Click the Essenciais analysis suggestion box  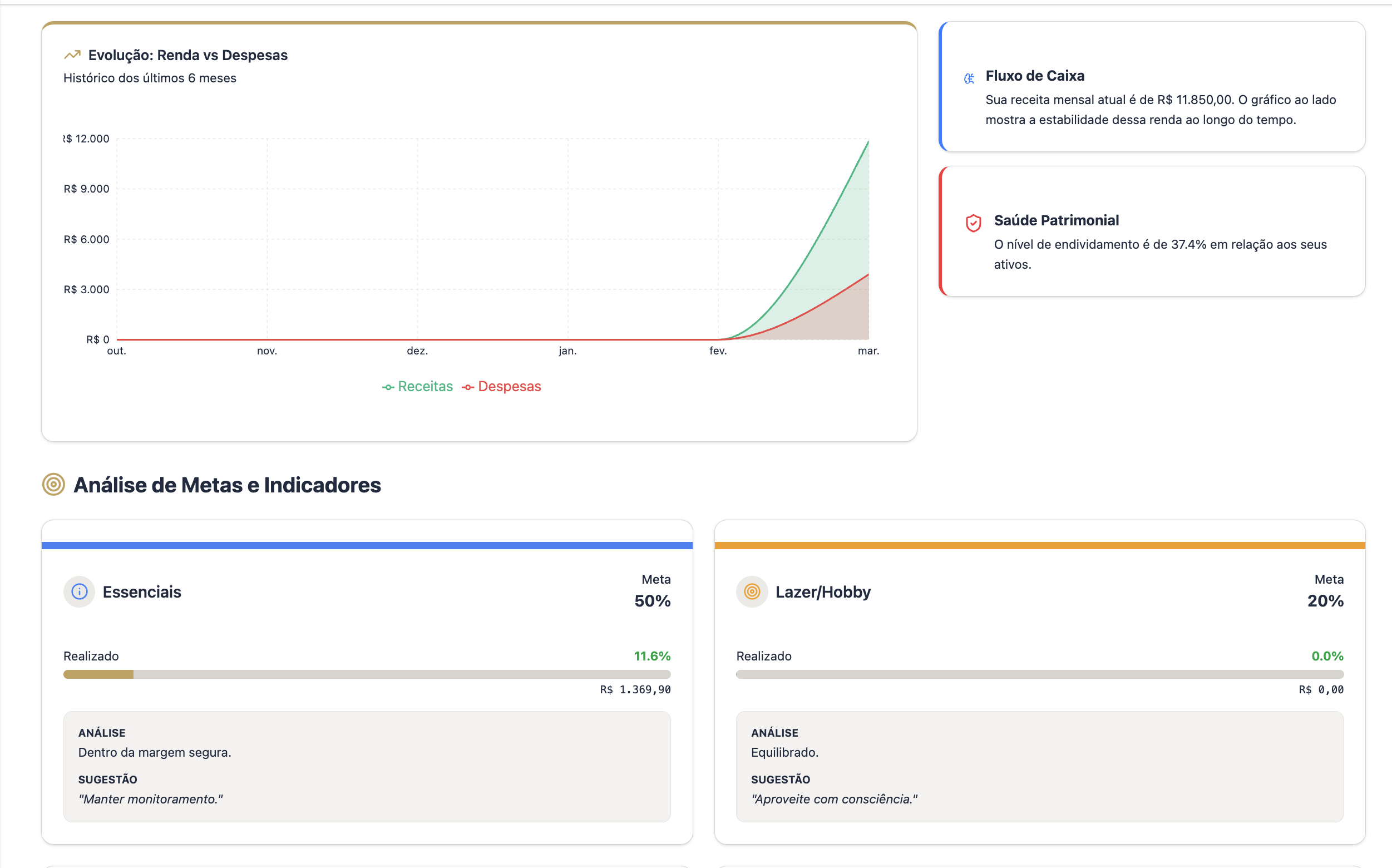(x=367, y=766)
